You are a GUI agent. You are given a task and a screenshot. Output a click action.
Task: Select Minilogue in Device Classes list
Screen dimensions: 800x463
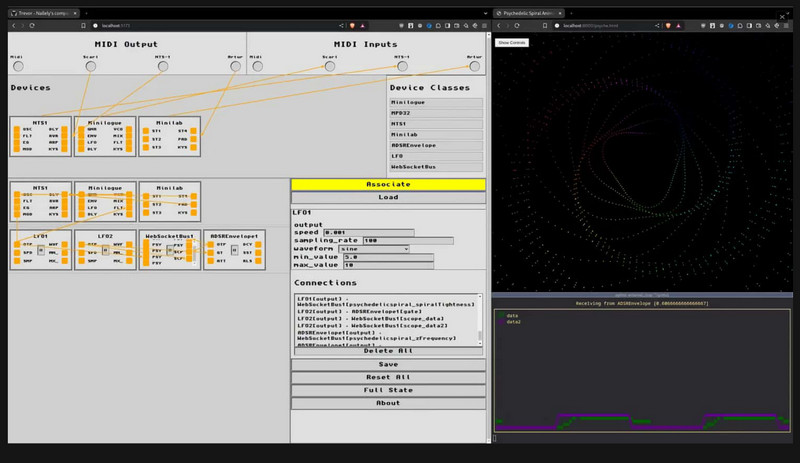click(x=436, y=103)
